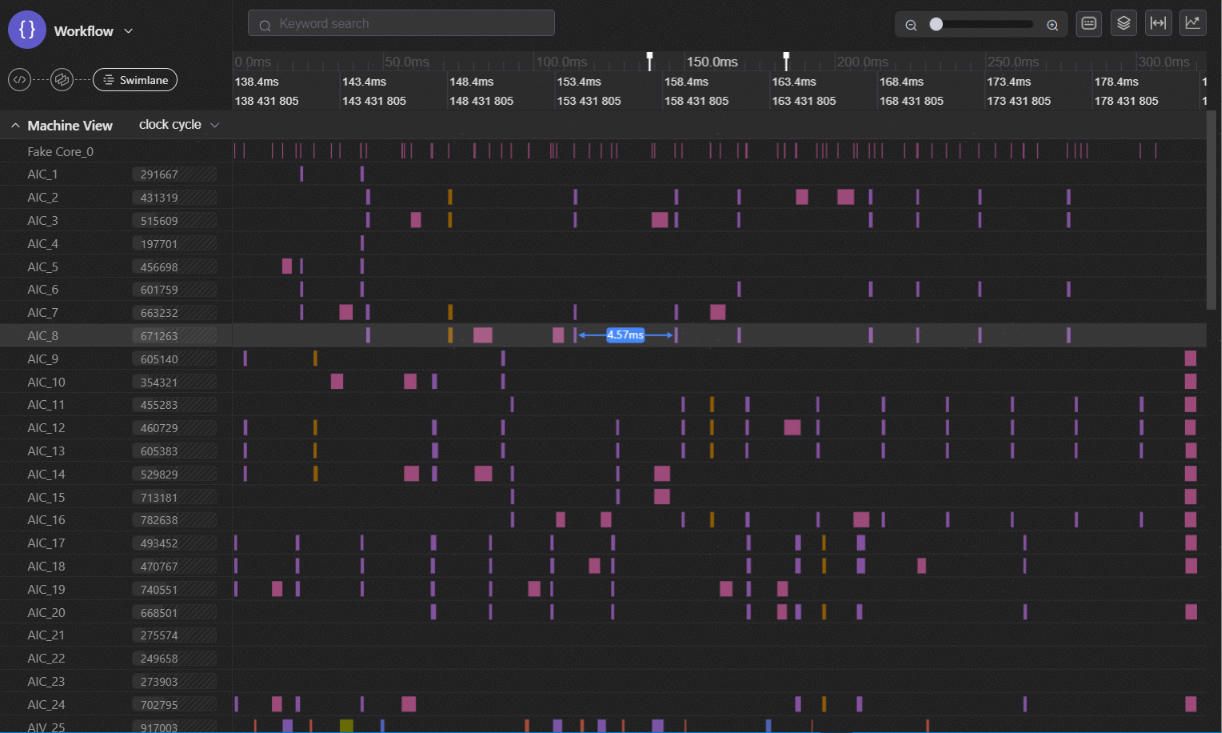Click the timeline marker near 150.0ms
The height and width of the screenshot is (733, 1222).
pos(650,60)
